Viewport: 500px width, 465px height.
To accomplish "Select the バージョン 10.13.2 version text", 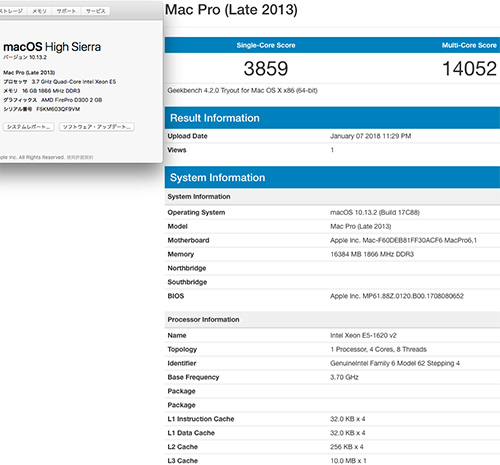I will point(25,57).
